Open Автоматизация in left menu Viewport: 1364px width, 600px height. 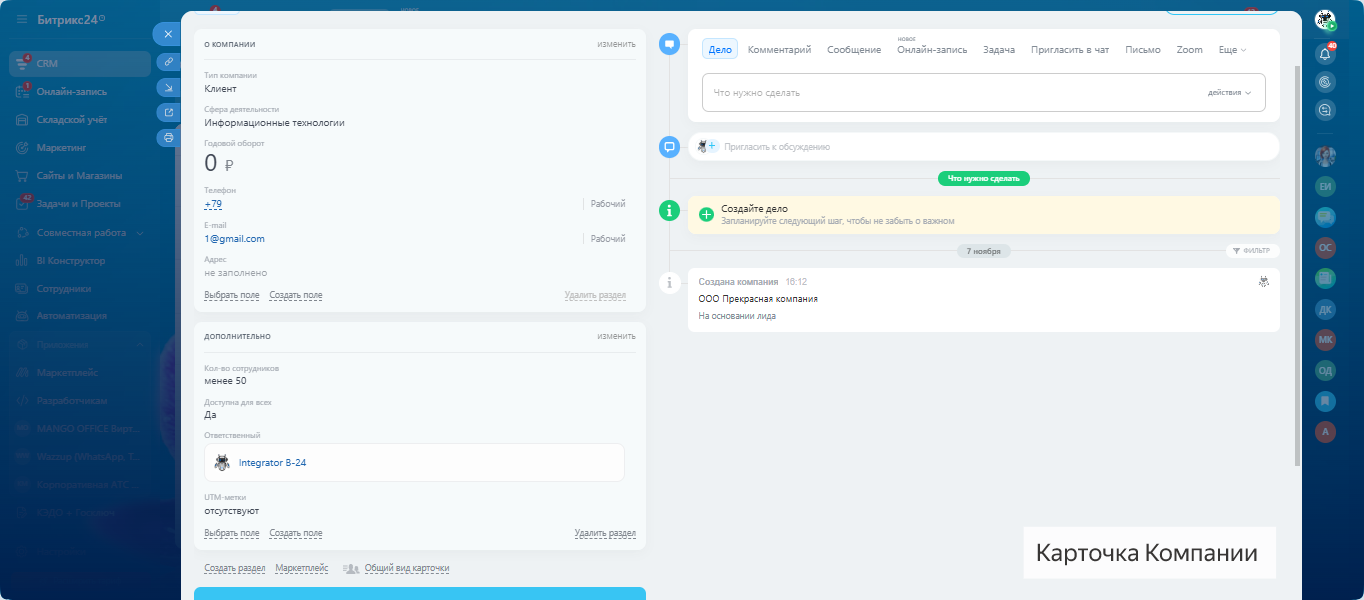coord(71,316)
